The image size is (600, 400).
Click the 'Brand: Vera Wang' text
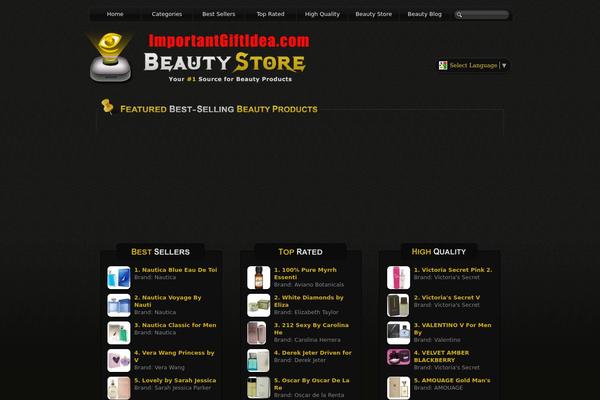click(x=159, y=367)
